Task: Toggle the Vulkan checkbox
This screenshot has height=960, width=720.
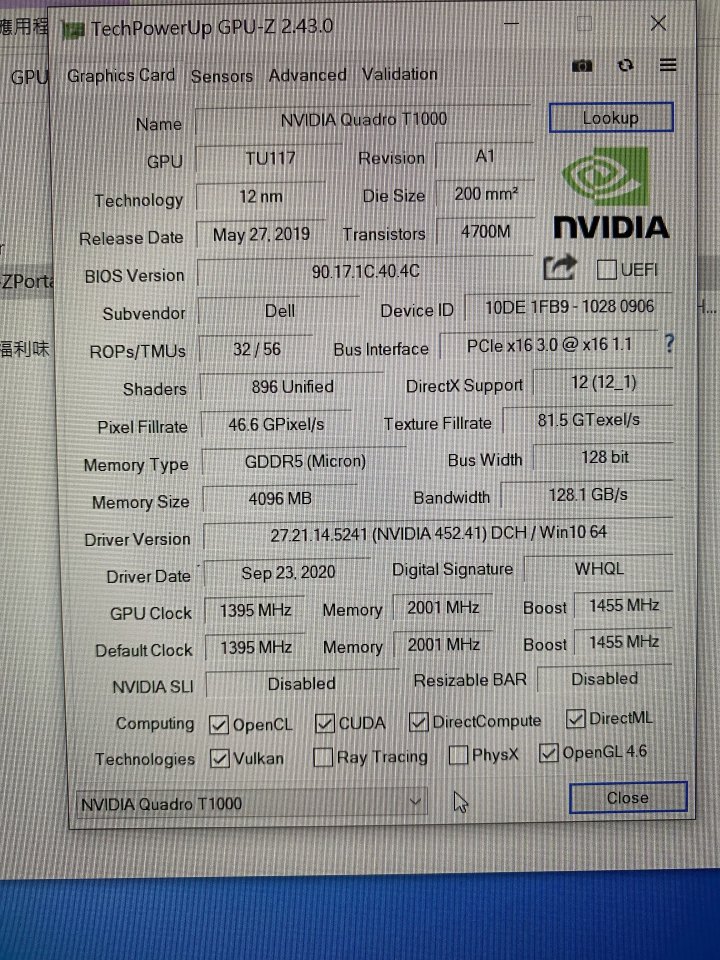Action: (x=219, y=759)
